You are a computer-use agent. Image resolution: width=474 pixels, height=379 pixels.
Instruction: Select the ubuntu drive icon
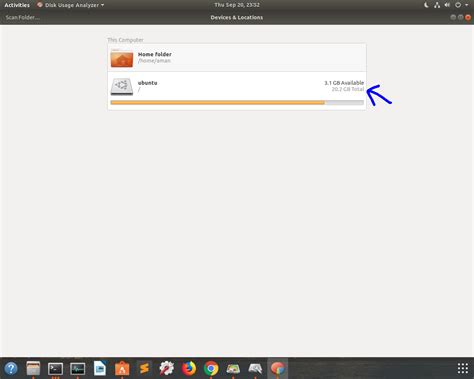(122, 87)
